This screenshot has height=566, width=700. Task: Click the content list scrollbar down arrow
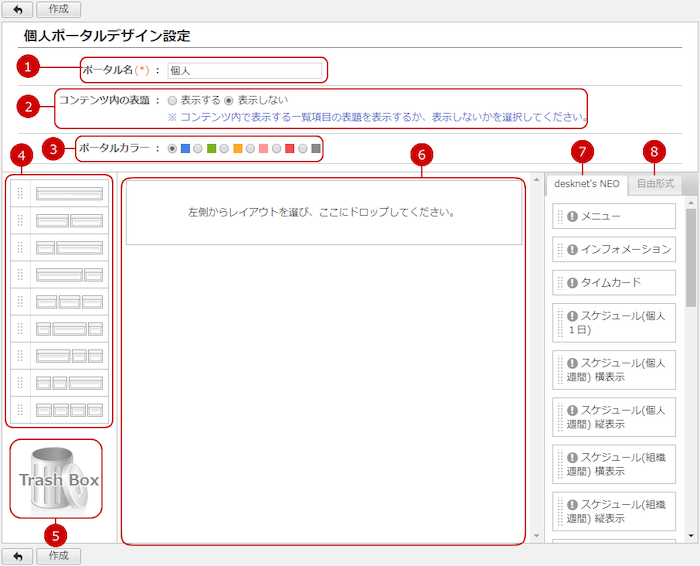690,536
